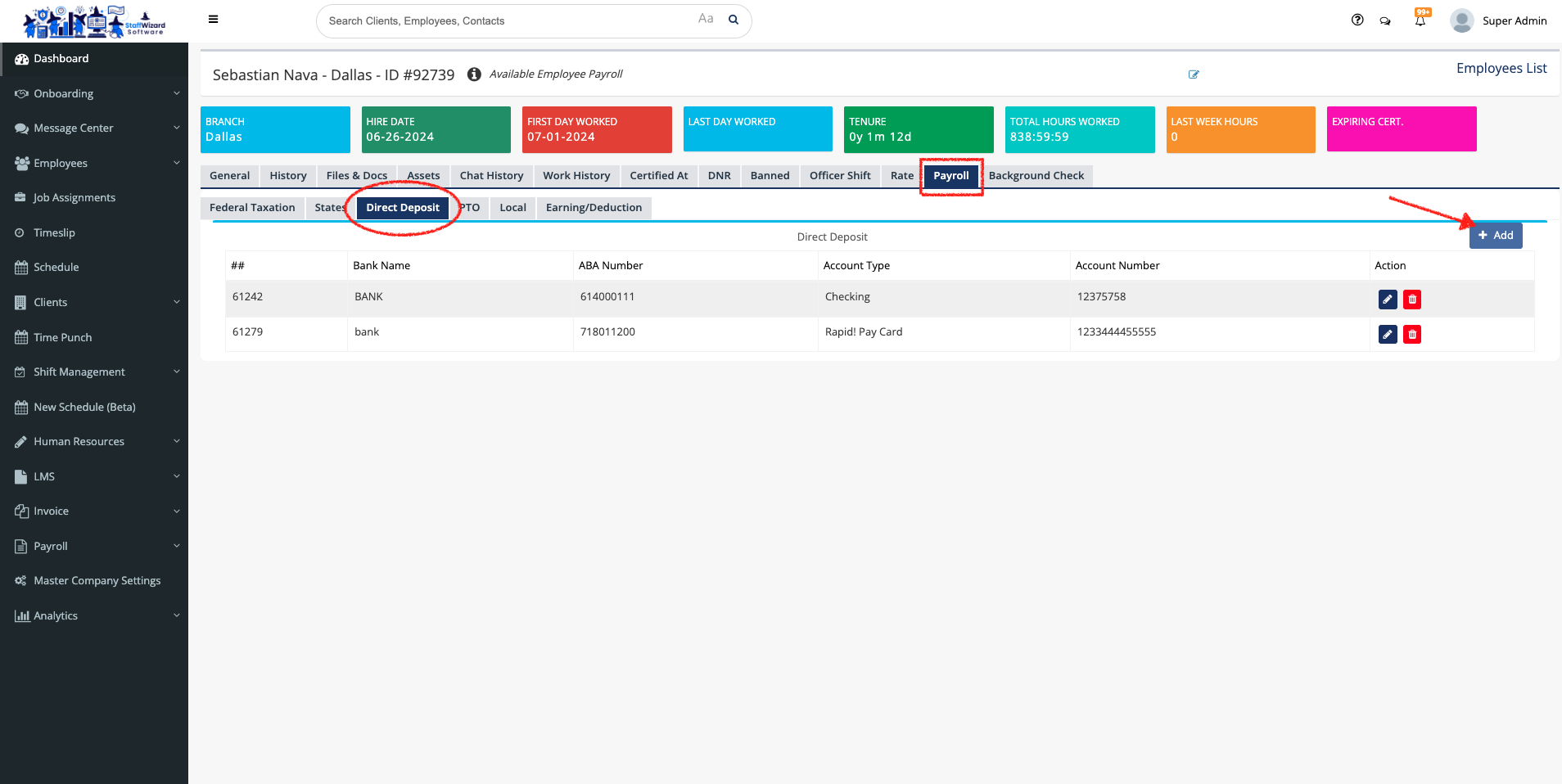1562x784 pixels.
Task: Open the notifications bell icon
Action: (x=1420, y=20)
